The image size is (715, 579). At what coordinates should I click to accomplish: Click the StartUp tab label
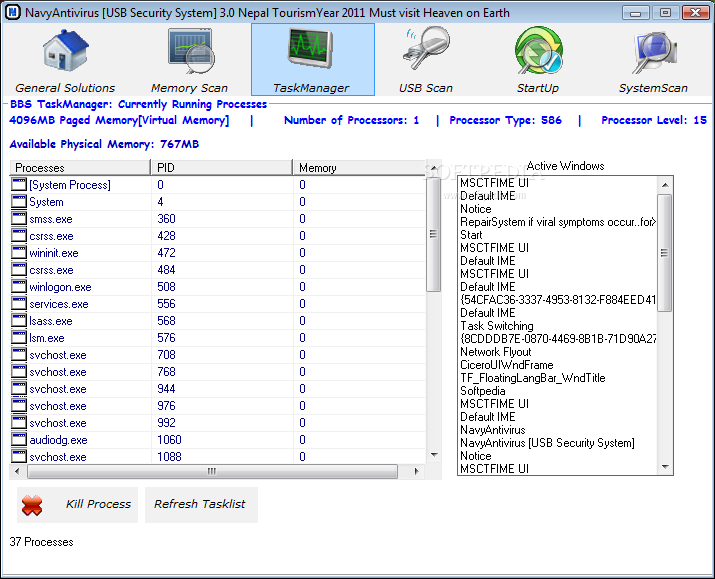[538, 88]
